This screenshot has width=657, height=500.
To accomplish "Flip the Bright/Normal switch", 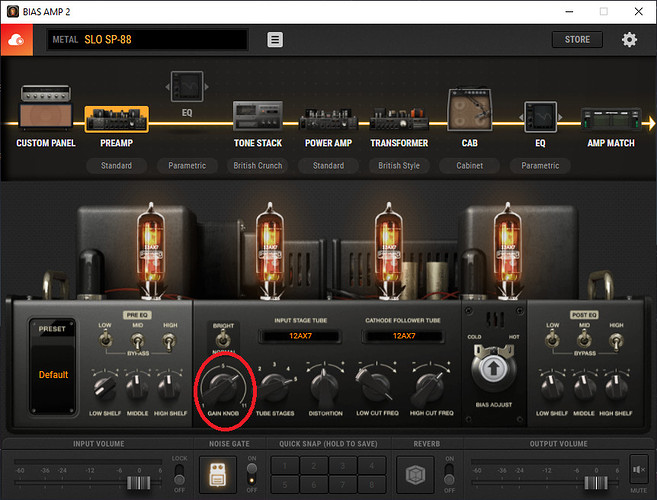I will coord(223,338).
